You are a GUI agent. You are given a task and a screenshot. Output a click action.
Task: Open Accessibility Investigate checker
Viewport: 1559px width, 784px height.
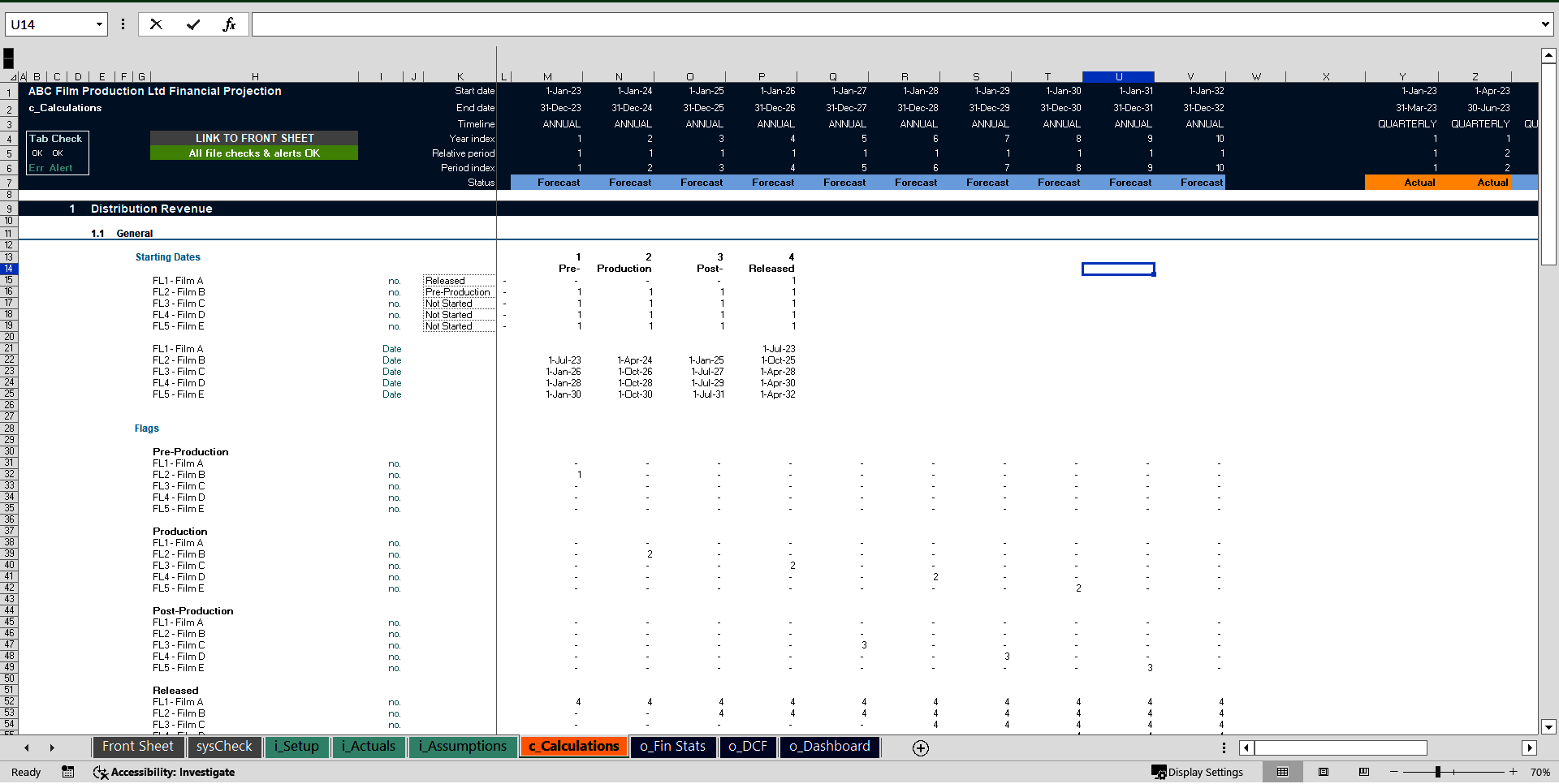pos(164,772)
